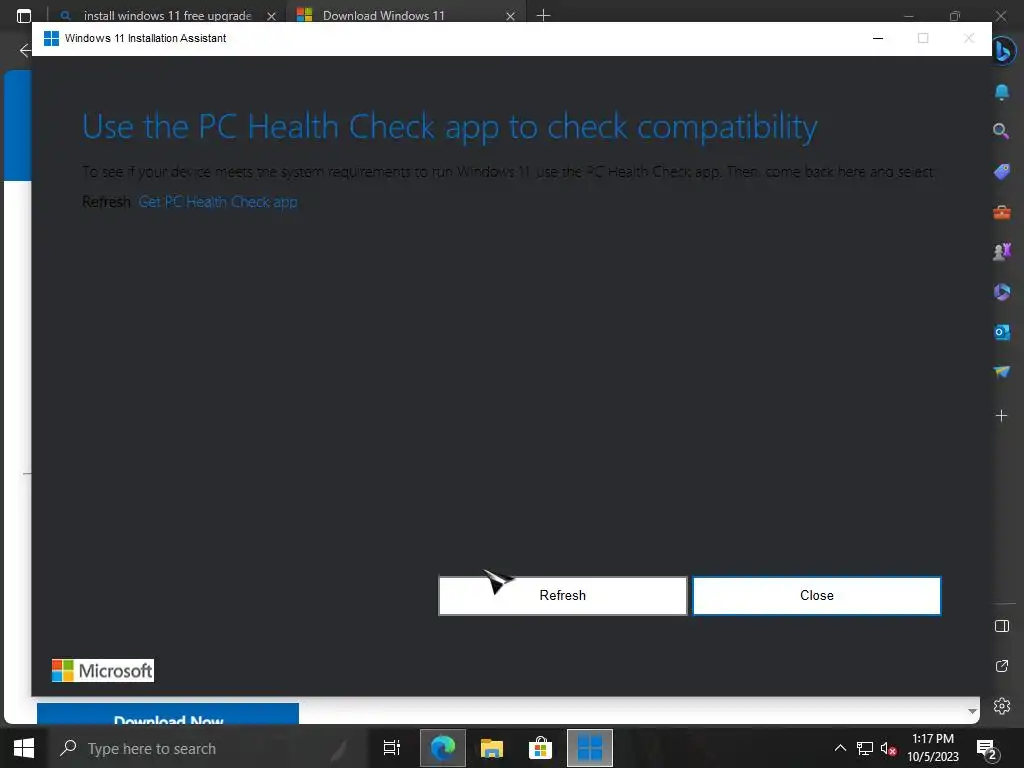Screen dimensions: 1024x768
Task: Open the Windows Start menu
Action: pos(24,748)
